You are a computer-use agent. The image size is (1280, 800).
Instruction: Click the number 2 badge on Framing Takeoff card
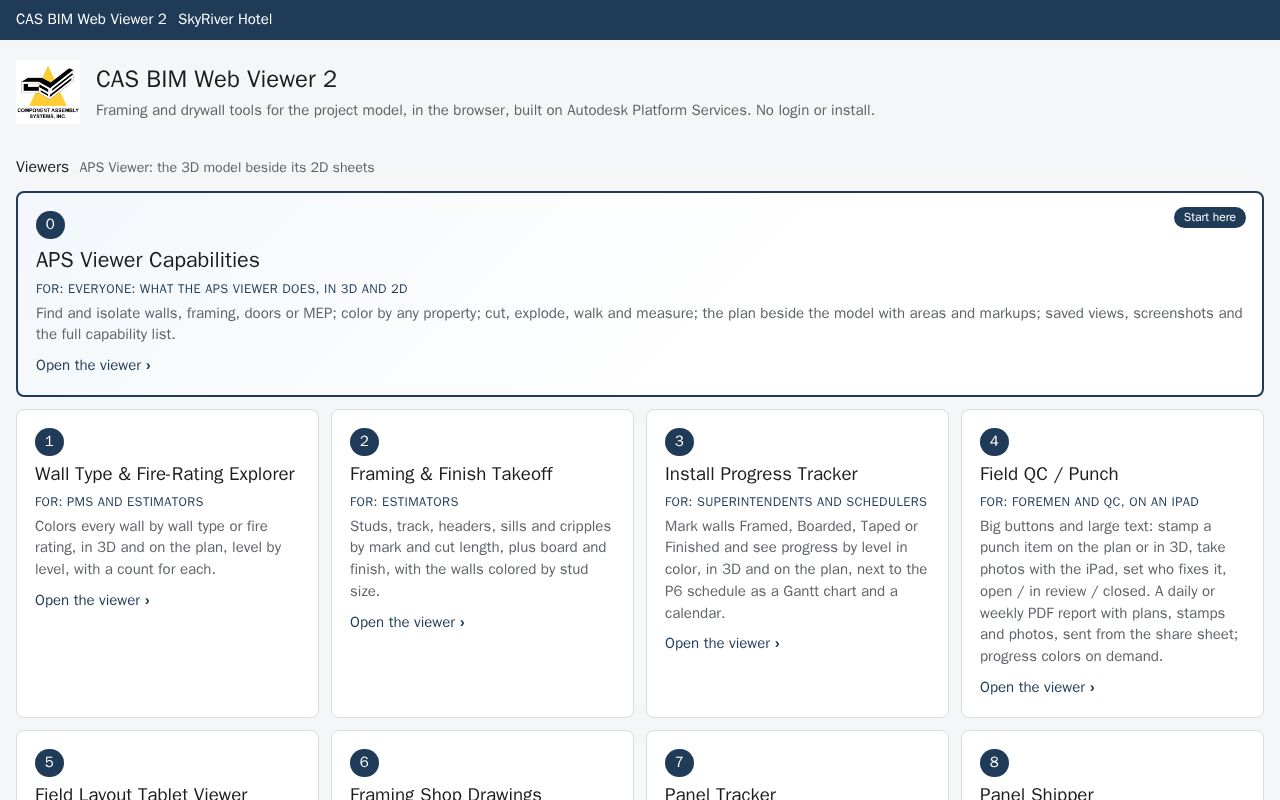tap(364, 442)
